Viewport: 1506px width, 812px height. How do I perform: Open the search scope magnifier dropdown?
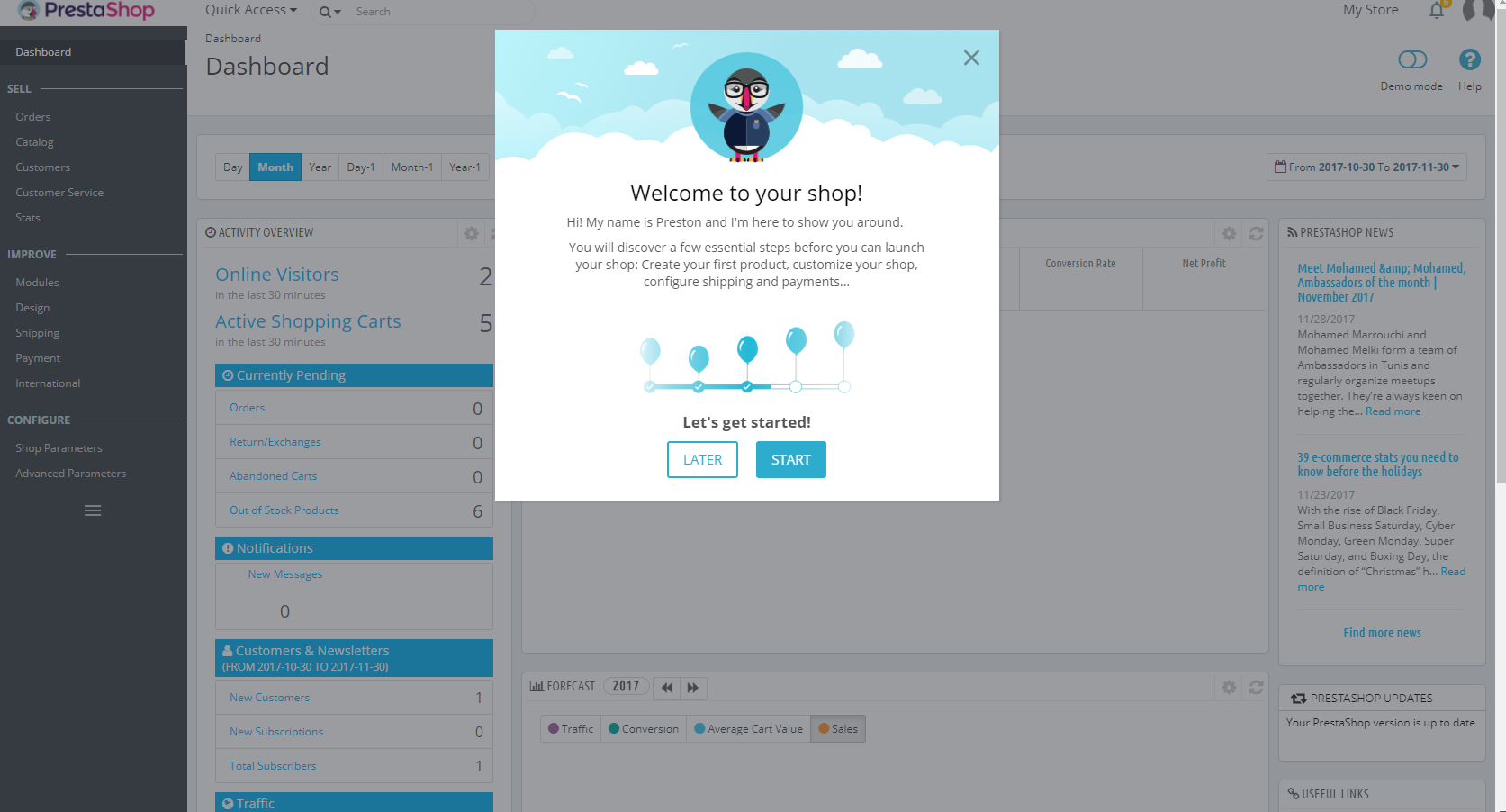[329, 12]
